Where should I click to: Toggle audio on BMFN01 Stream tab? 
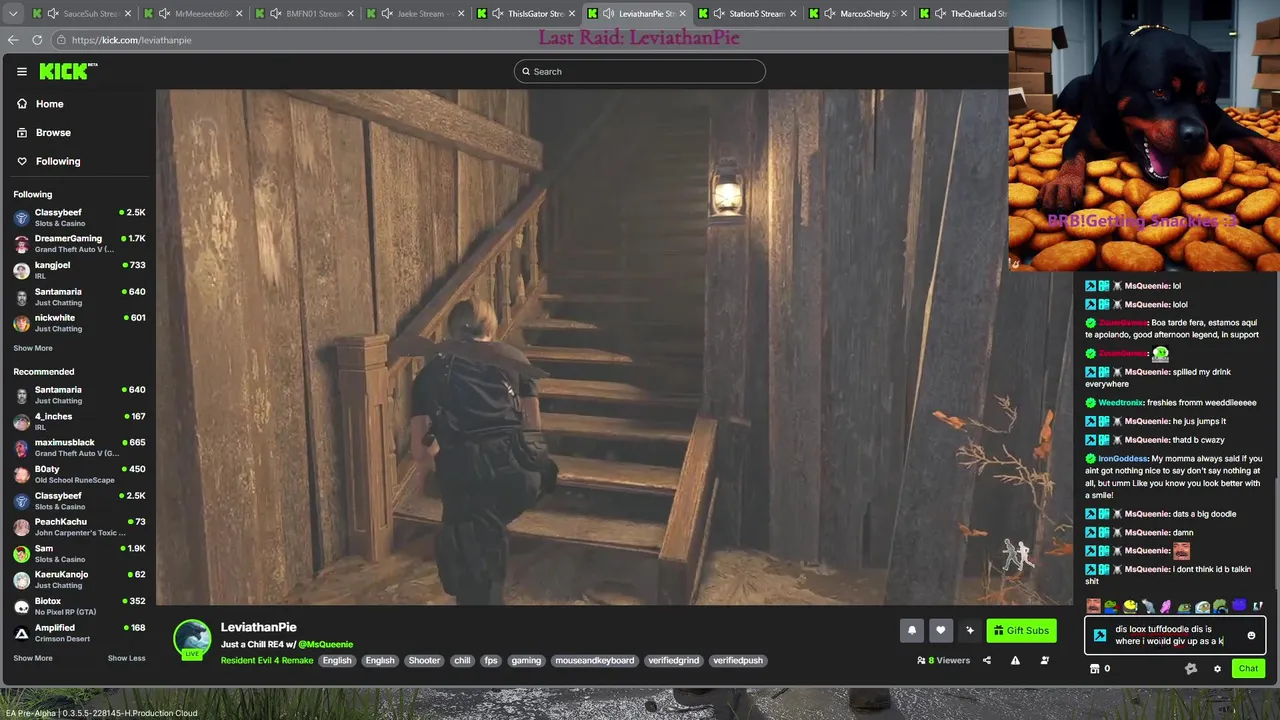[x=275, y=14]
